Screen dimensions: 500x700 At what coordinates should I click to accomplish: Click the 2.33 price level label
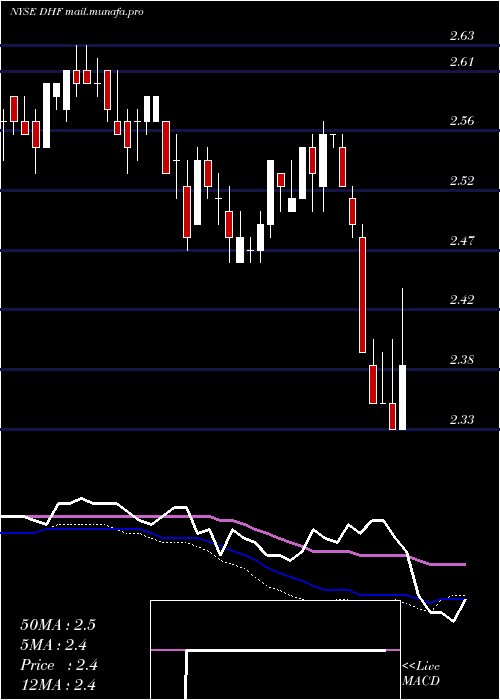(x=462, y=420)
